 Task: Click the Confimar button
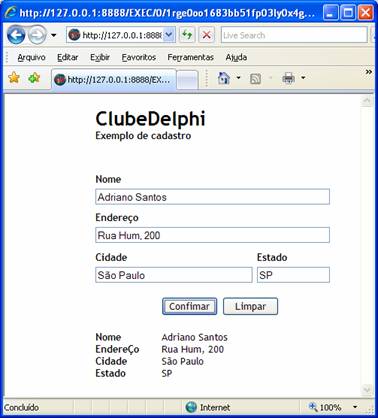[189, 306]
